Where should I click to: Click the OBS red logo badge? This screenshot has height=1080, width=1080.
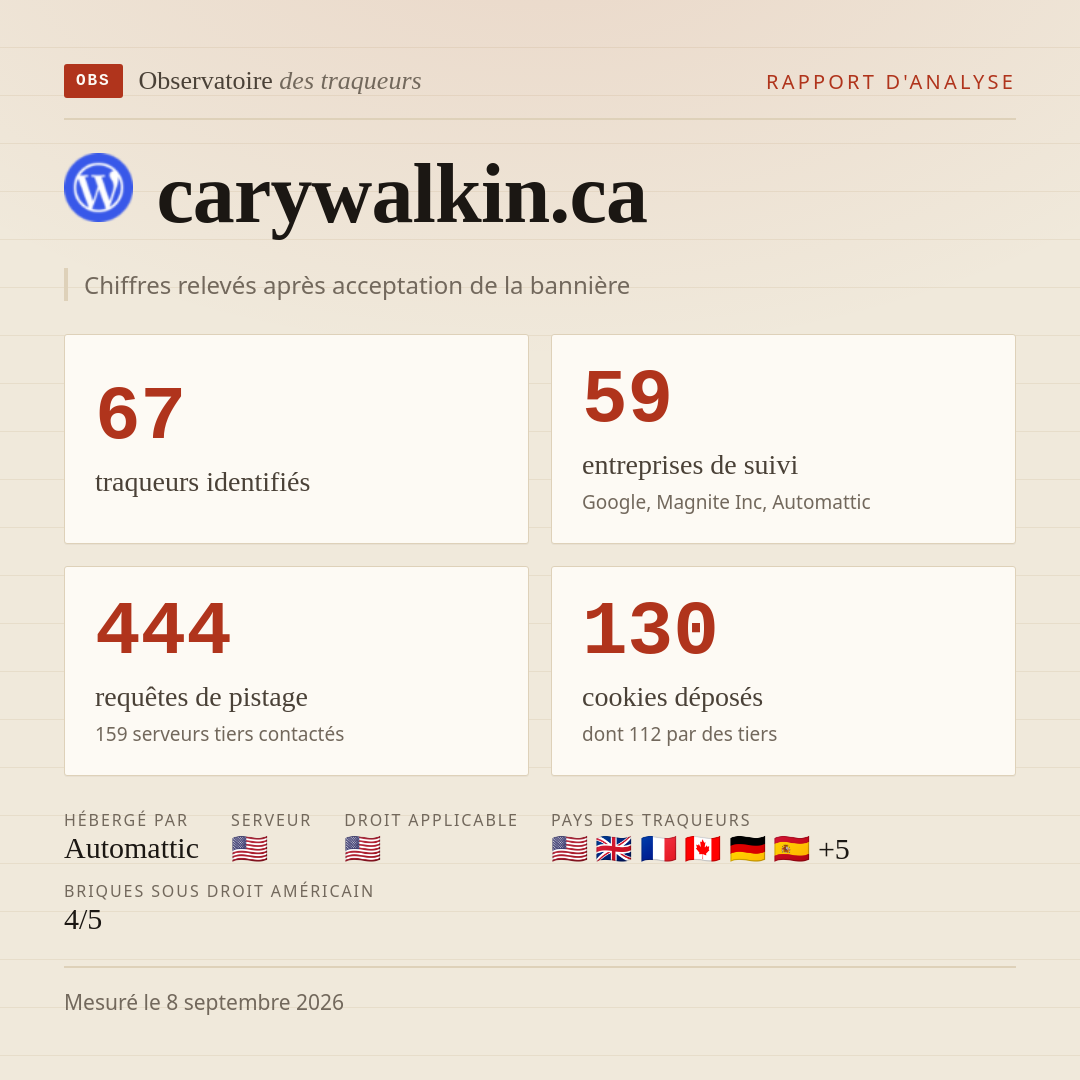[93, 81]
